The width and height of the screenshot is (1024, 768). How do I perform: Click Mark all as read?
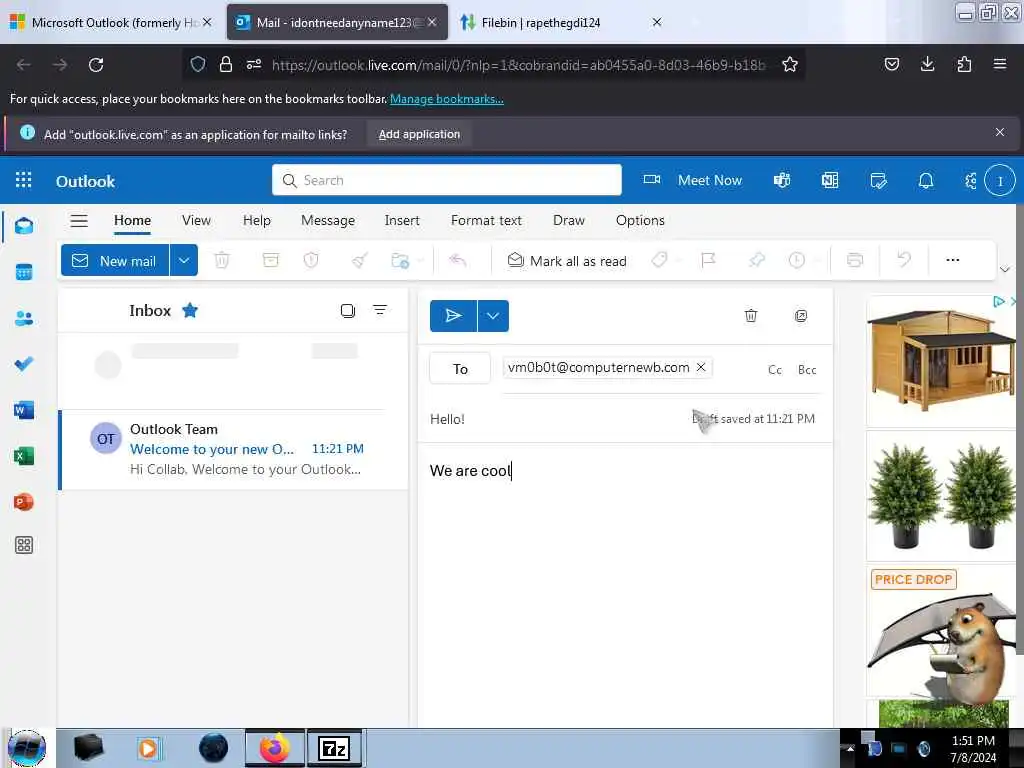tap(567, 261)
